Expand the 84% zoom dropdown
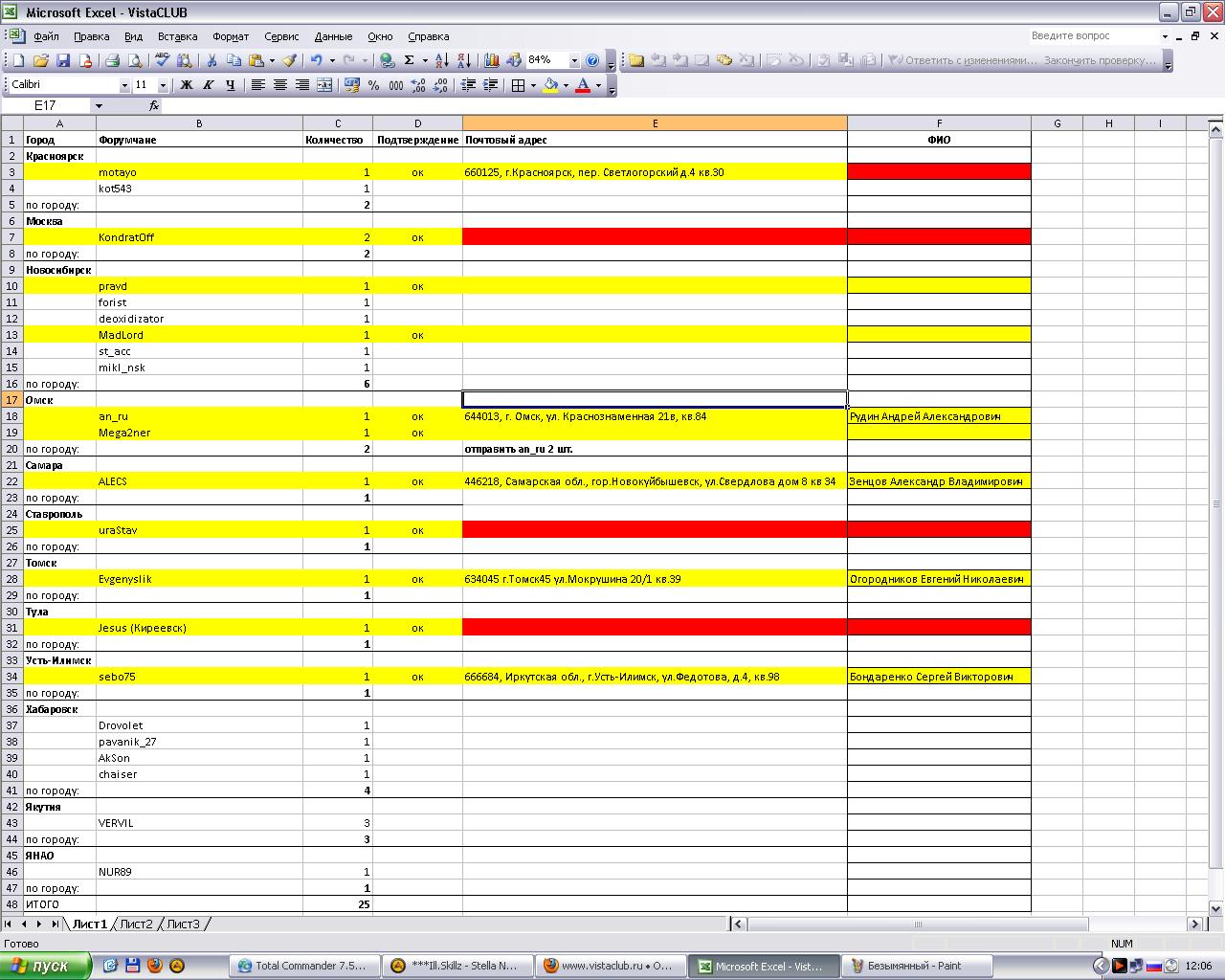Screen dimensions: 1225x980 pyautogui.click(x=574, y=60)
